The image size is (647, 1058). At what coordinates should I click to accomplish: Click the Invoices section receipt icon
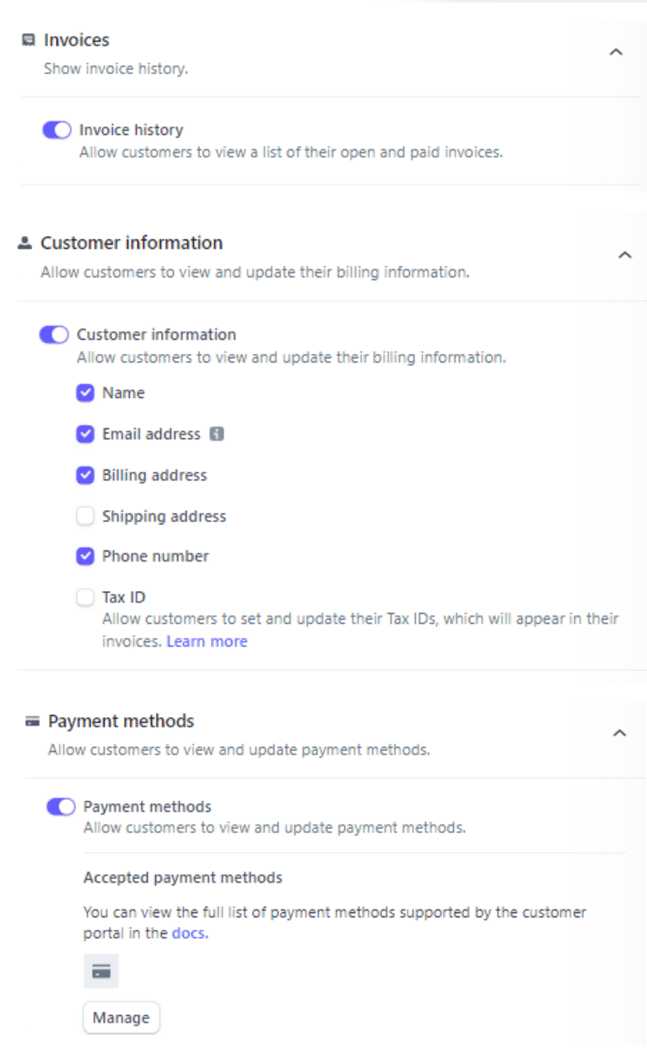[28, 40]
